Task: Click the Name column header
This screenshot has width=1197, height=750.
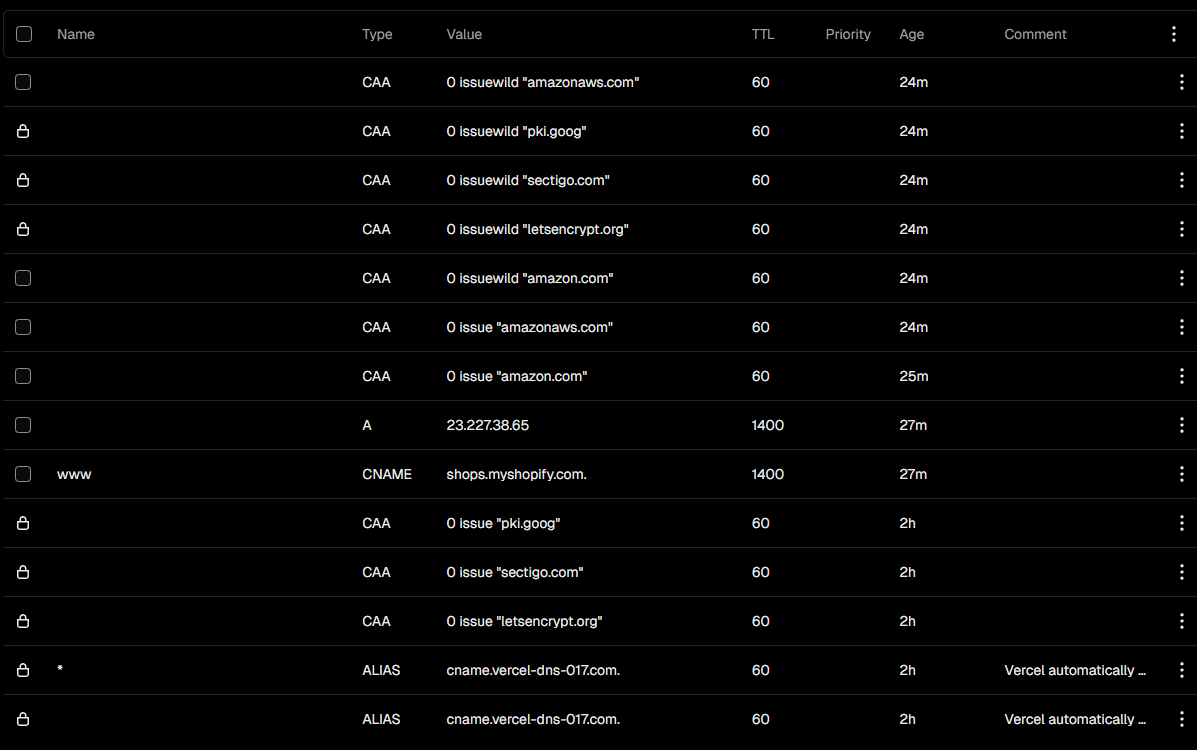Action: 76,34
